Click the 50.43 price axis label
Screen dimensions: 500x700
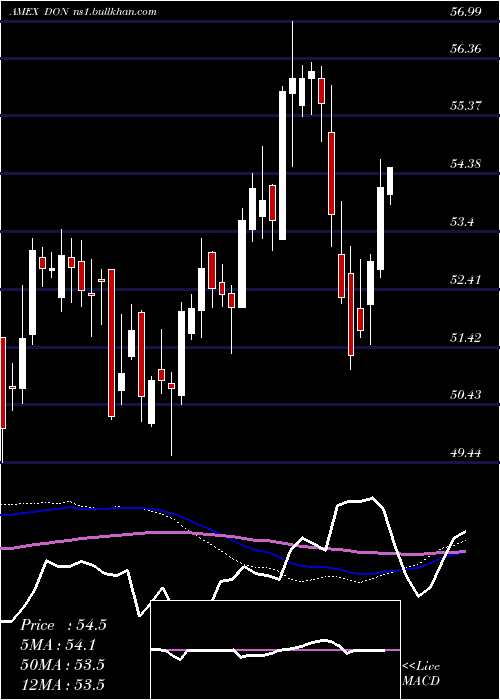tap(466, 395)
